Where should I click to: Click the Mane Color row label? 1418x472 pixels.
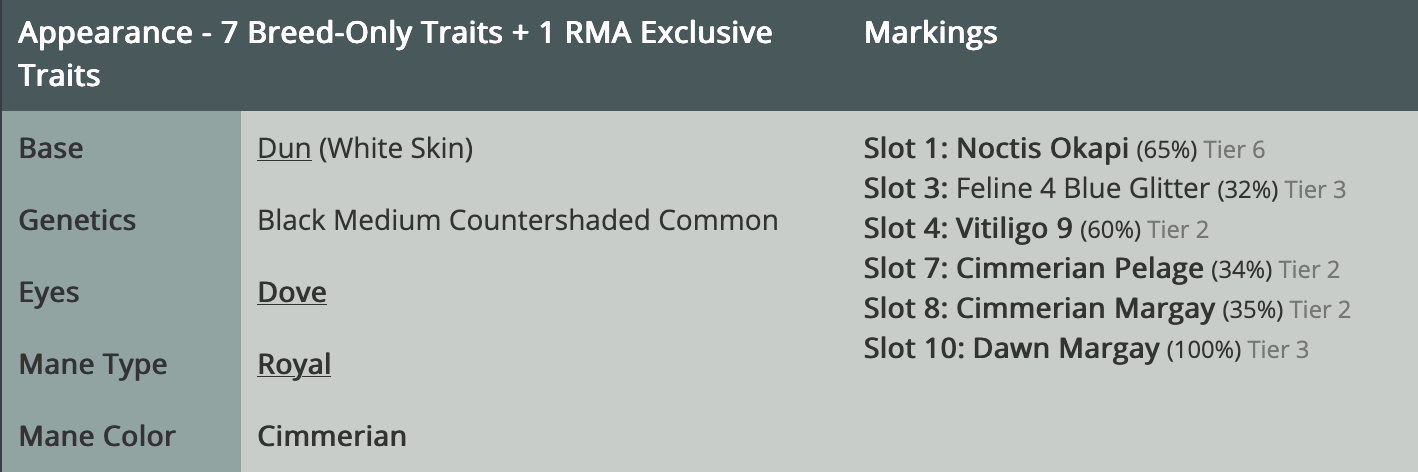(x=97, y=436)
